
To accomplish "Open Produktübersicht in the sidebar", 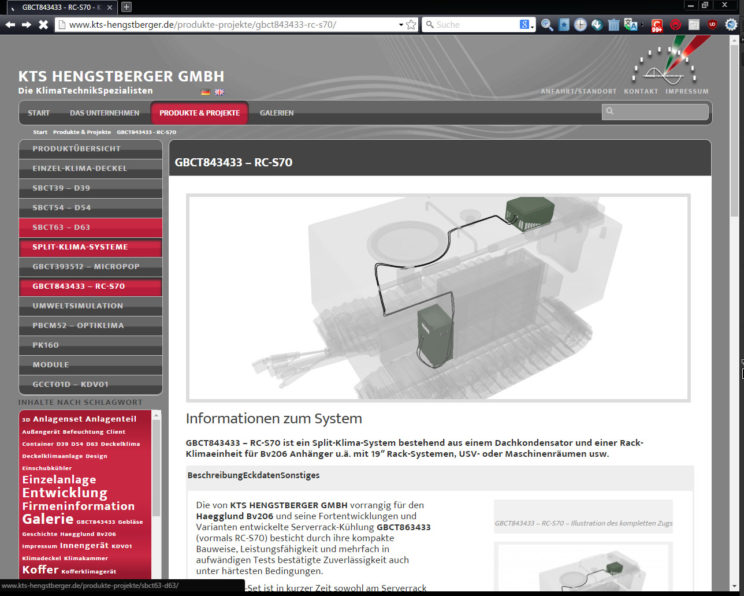I will point(90,149).
